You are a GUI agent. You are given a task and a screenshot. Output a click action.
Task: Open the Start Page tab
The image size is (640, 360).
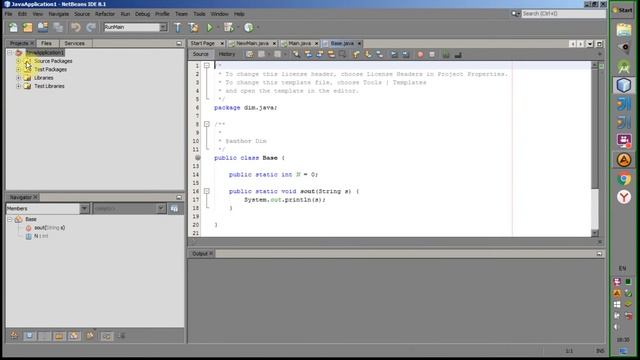pyautogui.click(x=202, y=43)
